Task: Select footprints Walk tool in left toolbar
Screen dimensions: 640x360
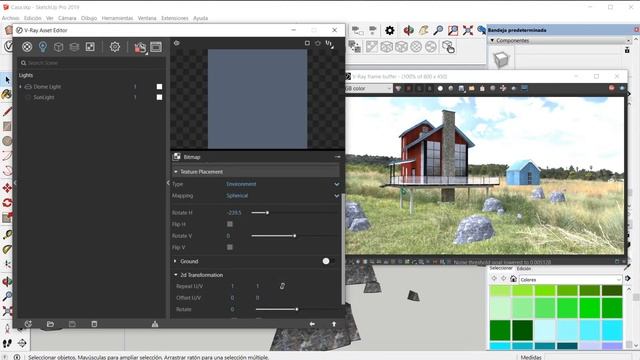Action: (7, 343)
